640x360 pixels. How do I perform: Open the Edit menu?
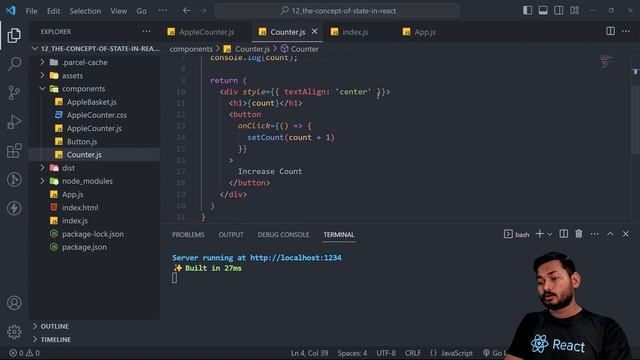tap(53, 11)
